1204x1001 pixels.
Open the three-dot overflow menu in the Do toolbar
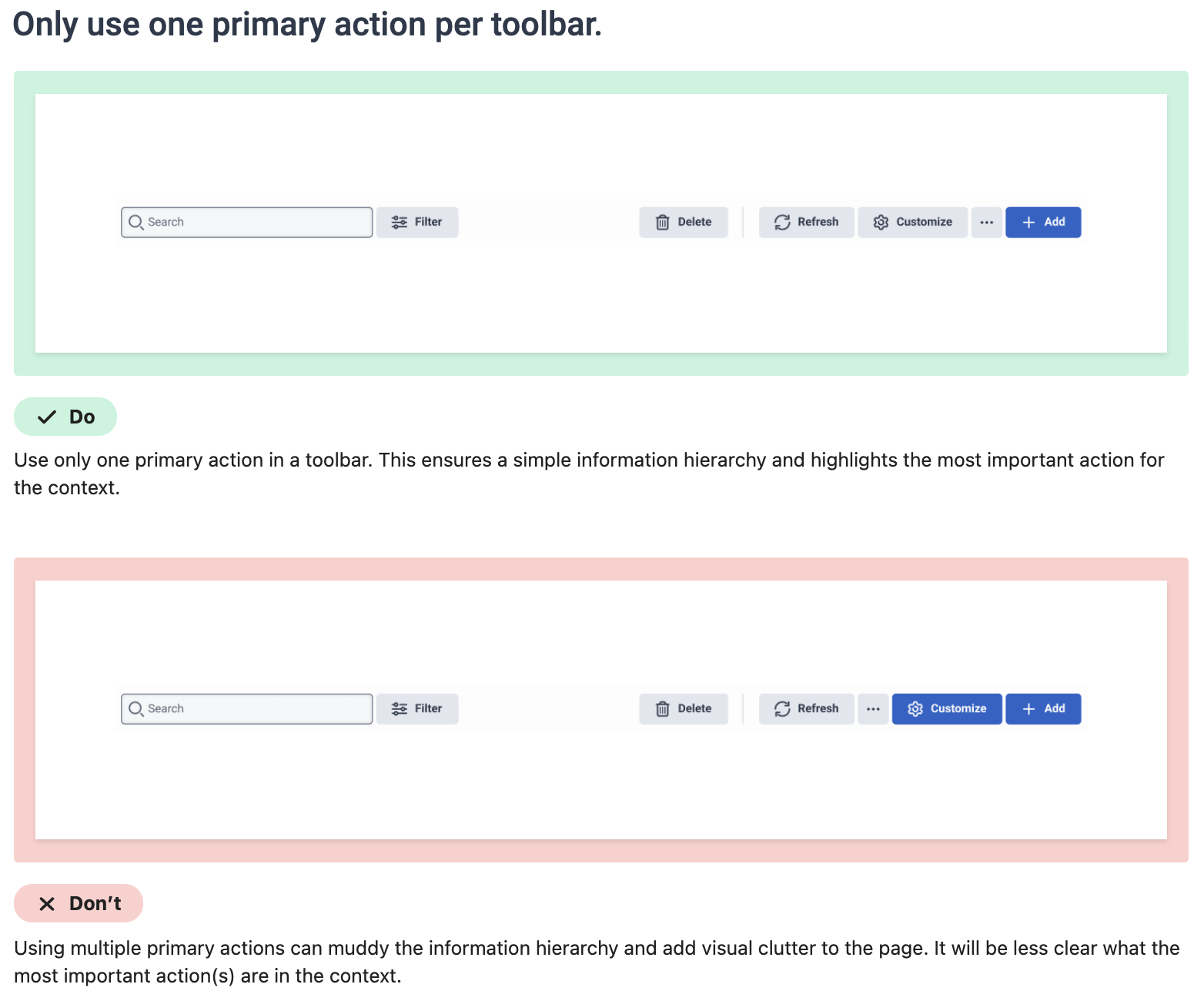pyautogui.click(x=986, y=223)
